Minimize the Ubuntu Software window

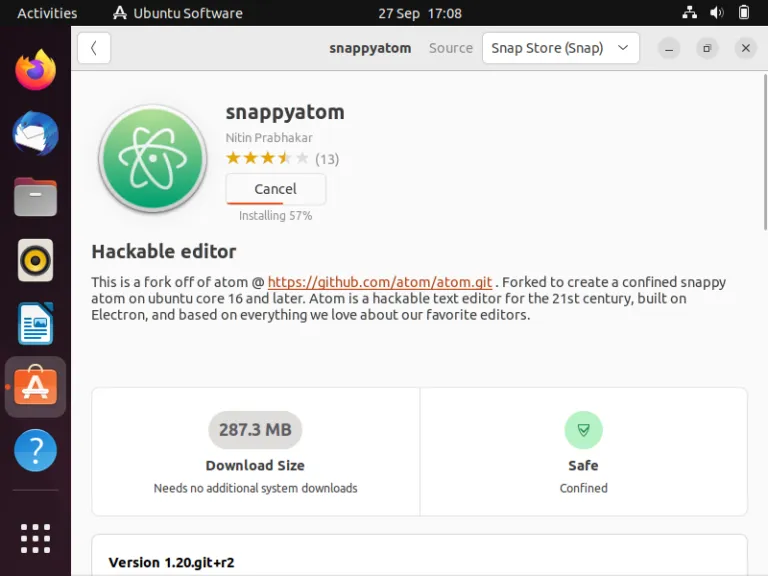669,48
